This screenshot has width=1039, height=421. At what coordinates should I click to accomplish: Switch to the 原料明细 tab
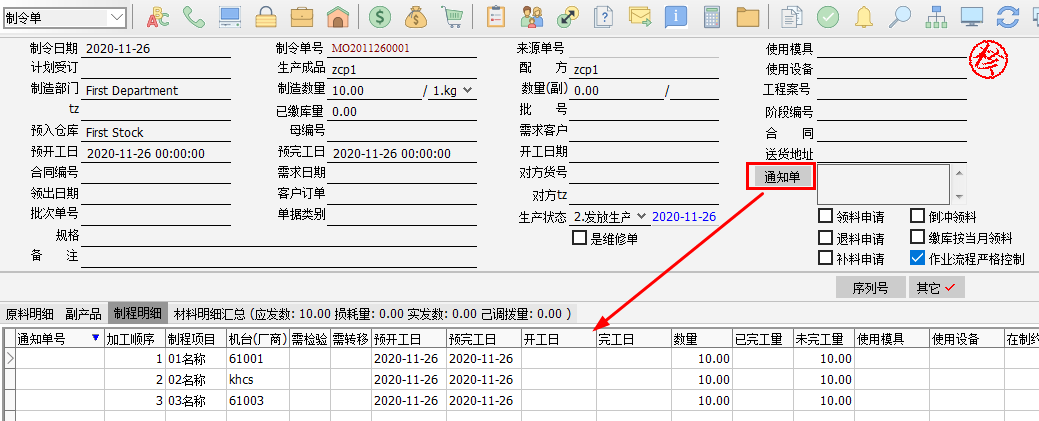click(x=27, y=313)
